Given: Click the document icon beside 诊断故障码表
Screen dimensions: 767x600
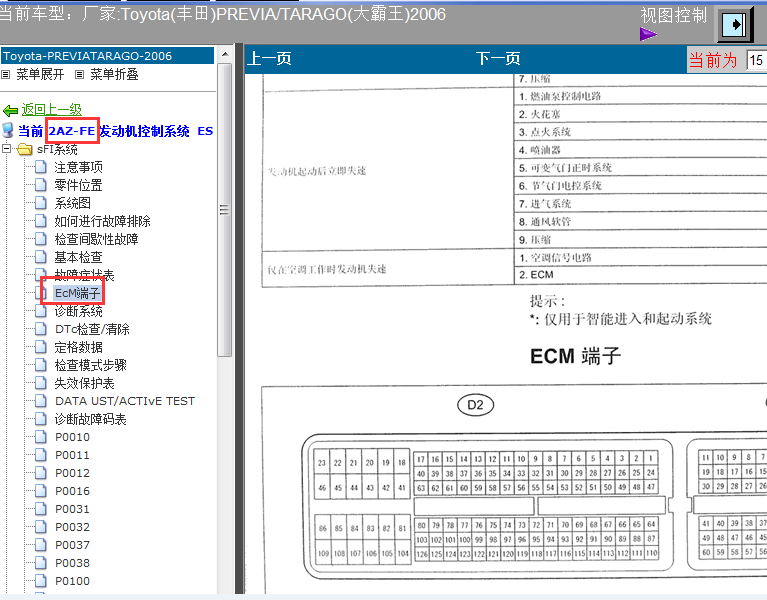Looking at the screenshot, I should (x=41, y=419).
